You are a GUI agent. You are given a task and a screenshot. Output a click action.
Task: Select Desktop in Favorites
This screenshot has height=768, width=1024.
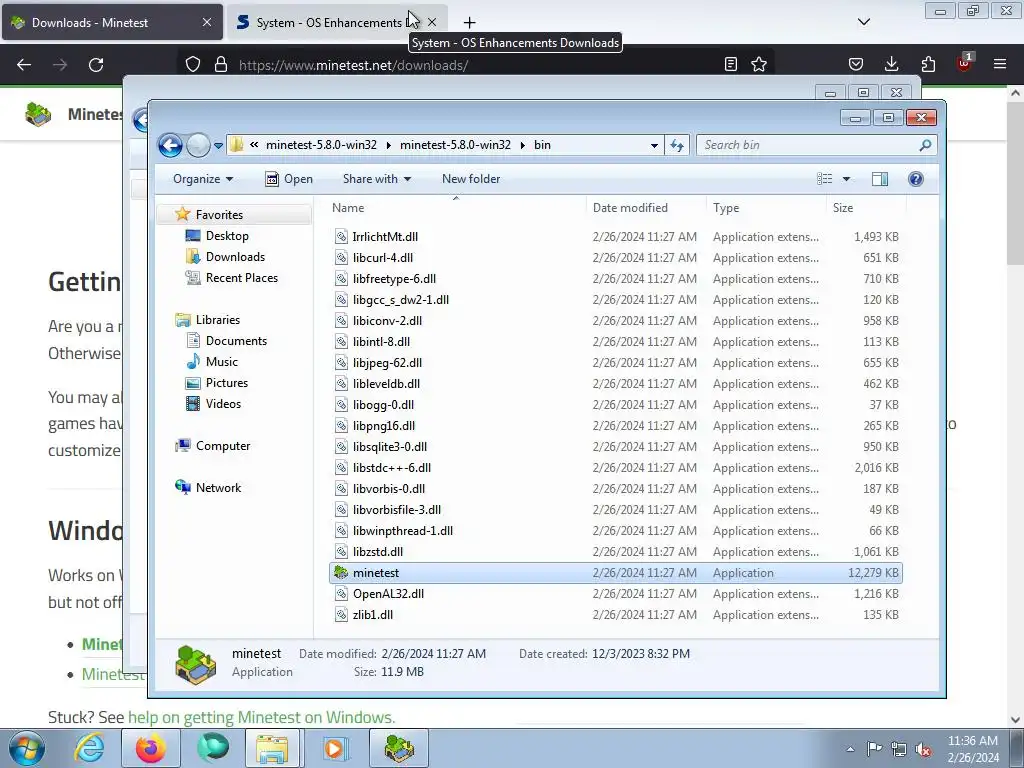(227, 236)
